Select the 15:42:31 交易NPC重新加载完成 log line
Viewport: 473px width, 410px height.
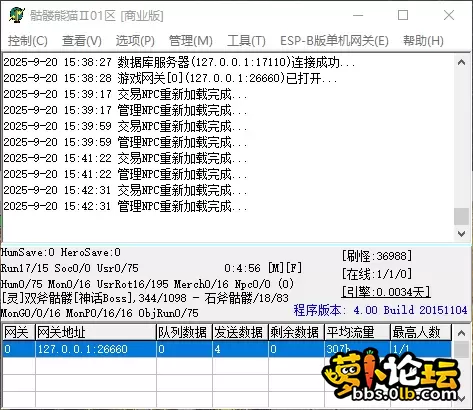pos(125,190)
